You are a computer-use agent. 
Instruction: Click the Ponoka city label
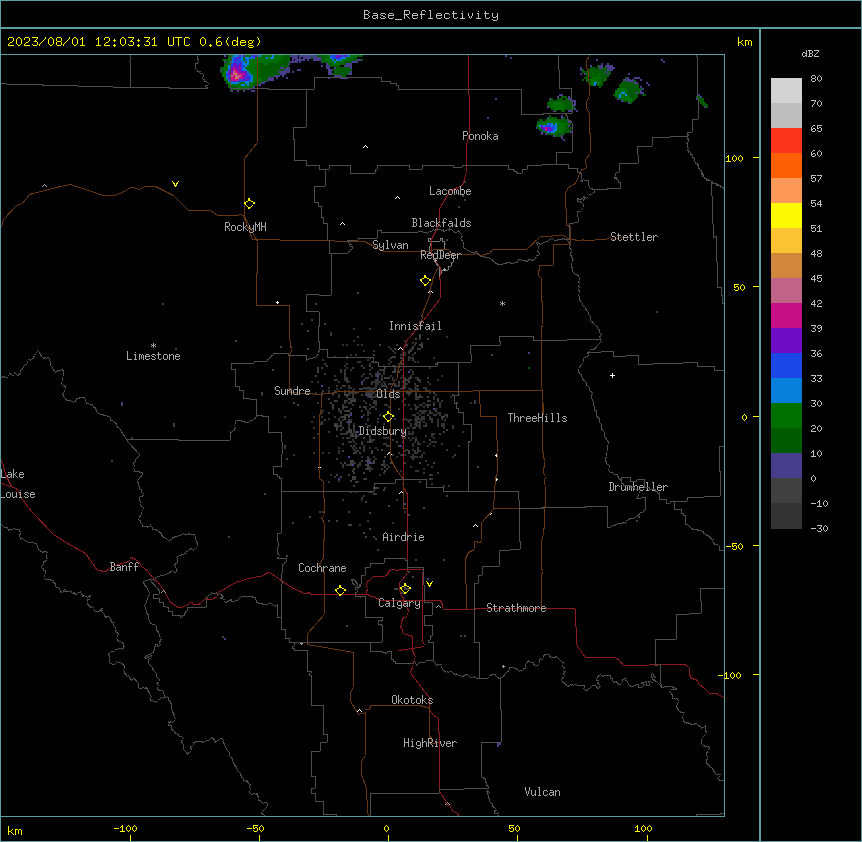tap(480, 136)
